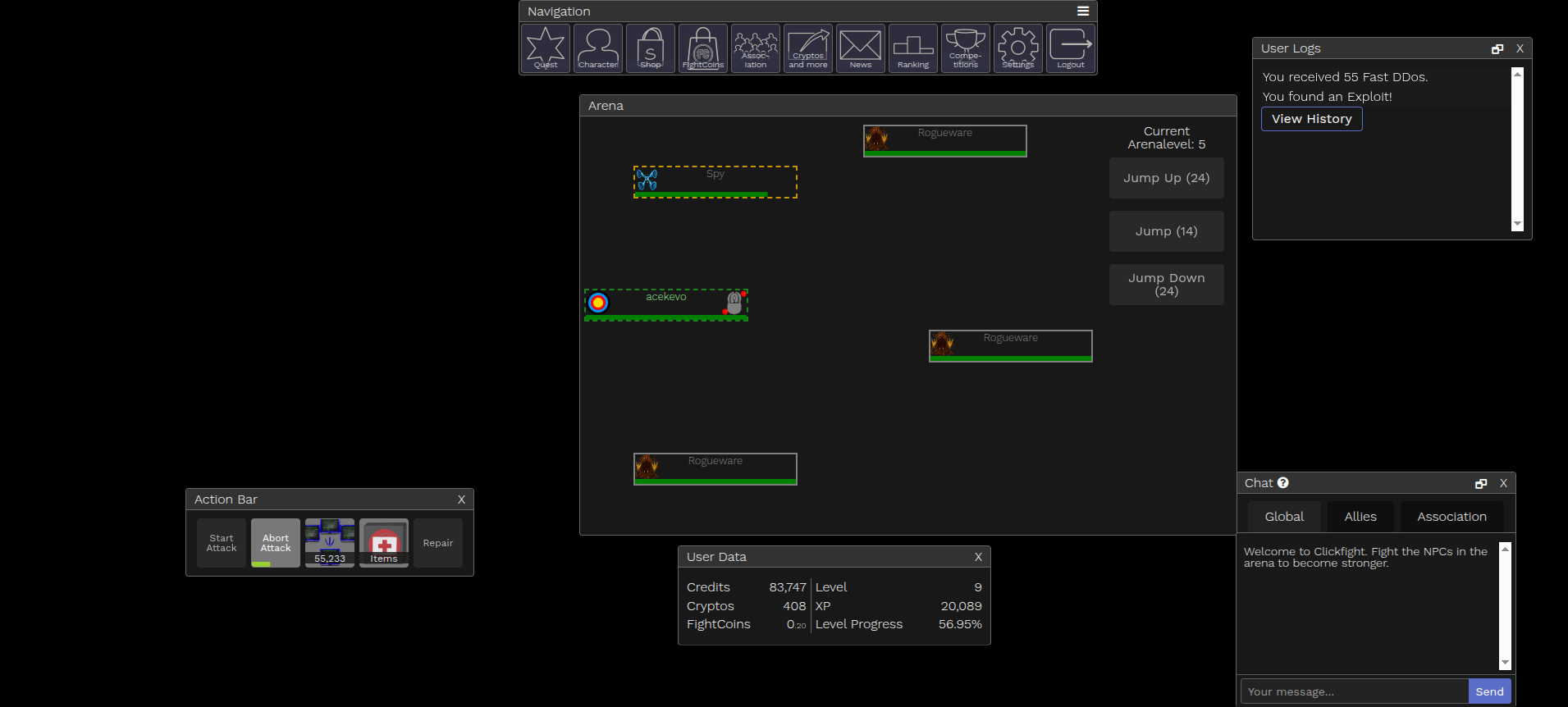Click the Logout icon
1568x707 pixels.
click(1071, 48)
